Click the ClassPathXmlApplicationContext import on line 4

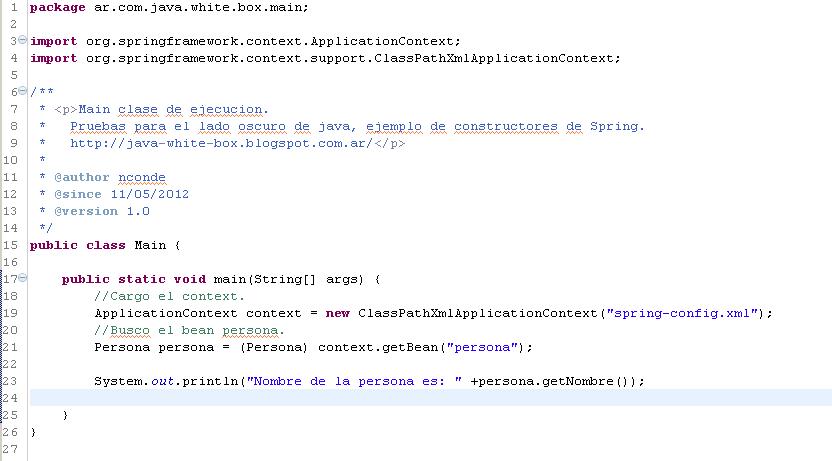(325, 58)
